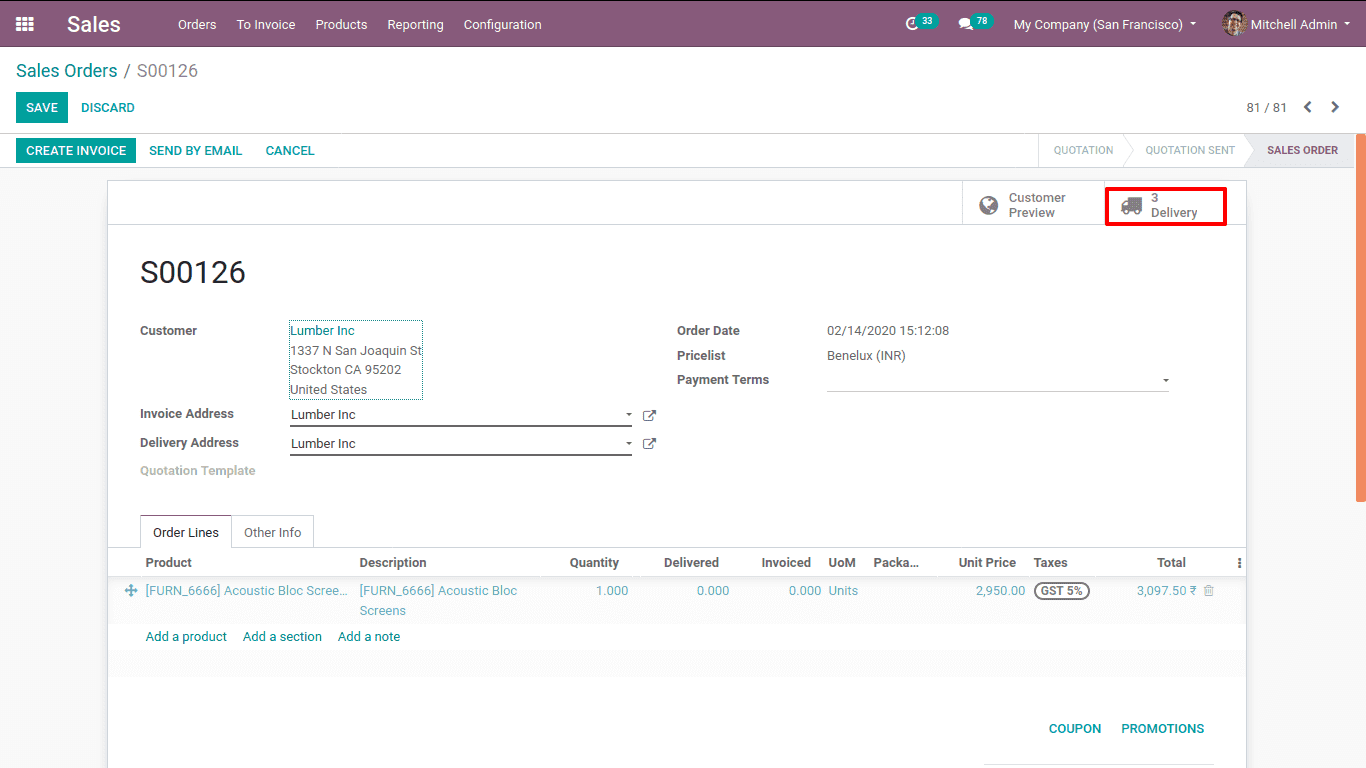Screen dimensions: 1366x768
Task: Click QUOTATION status stage
Action: (1083, 151)
